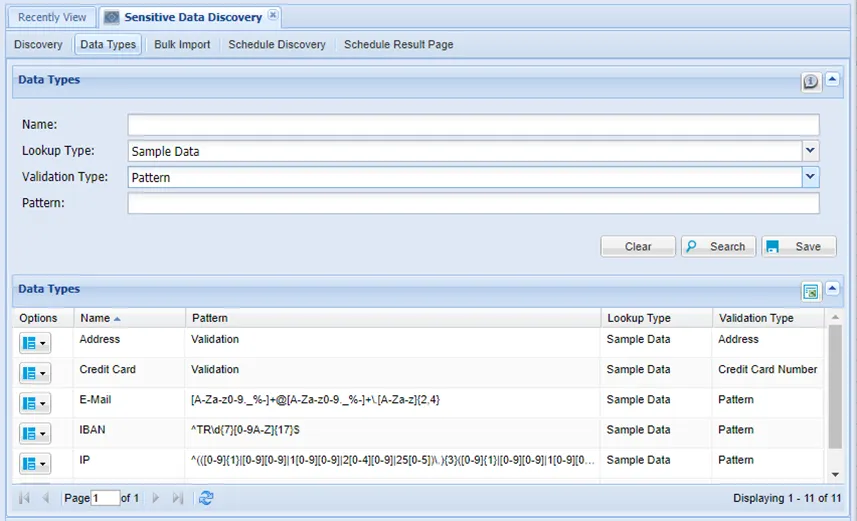Click the grid vertical scrollbar thumb
The width and height of the screenshot is (857, 521).
(835, 387)
